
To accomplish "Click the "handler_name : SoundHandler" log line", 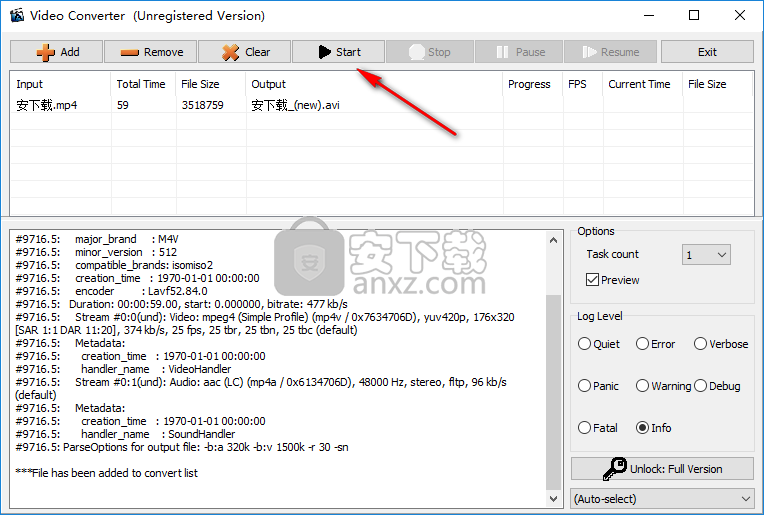I will (x=125, y=434).
